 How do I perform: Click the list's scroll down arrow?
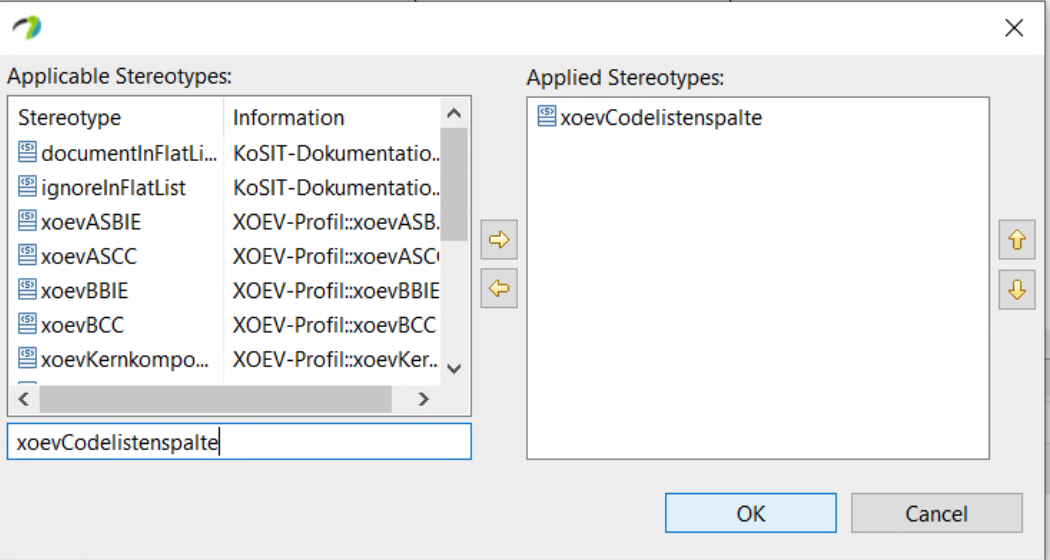pyautogui.click(x=454, y=369)
